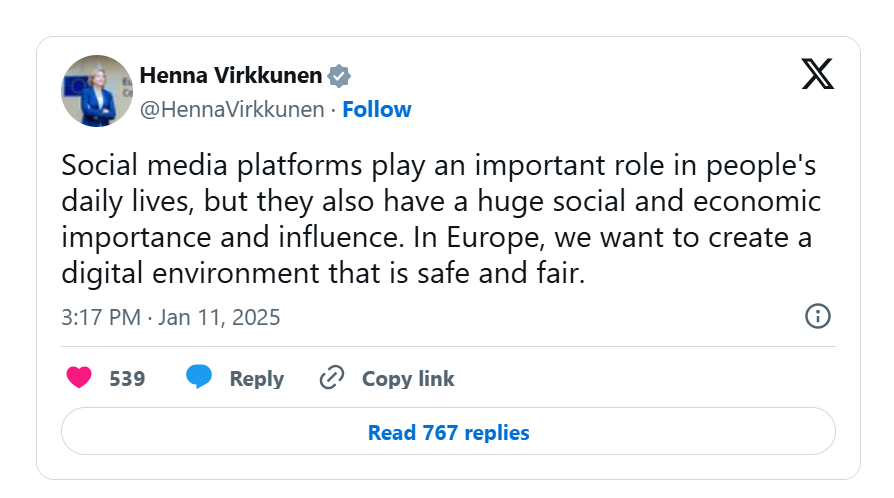Open the tweet info circle icon
The image size is (894, 498).
[x=817, y=317]
